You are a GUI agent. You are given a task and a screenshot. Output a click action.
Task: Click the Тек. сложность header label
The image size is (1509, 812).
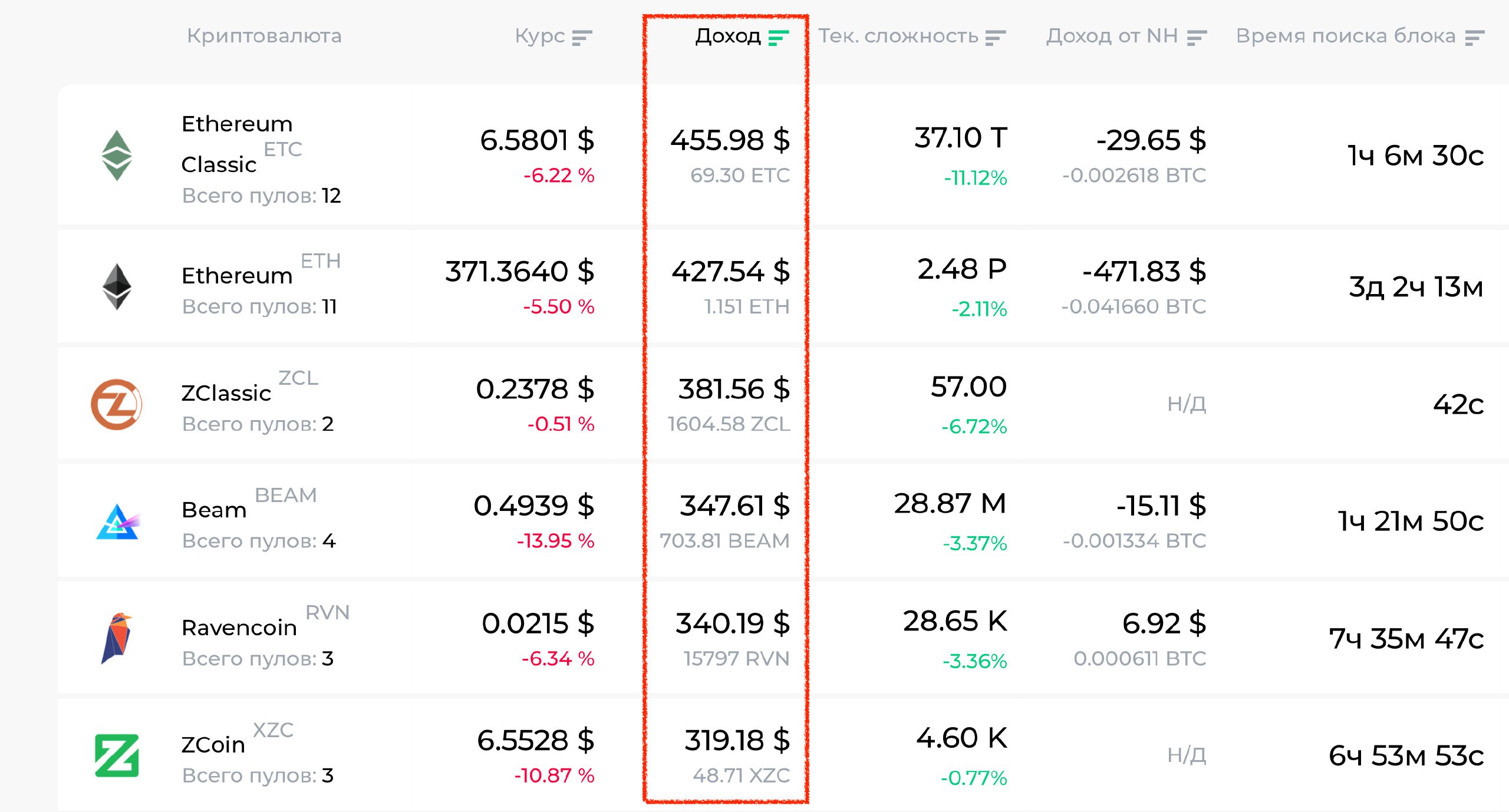pyautogui.click(x=898, y=37)
